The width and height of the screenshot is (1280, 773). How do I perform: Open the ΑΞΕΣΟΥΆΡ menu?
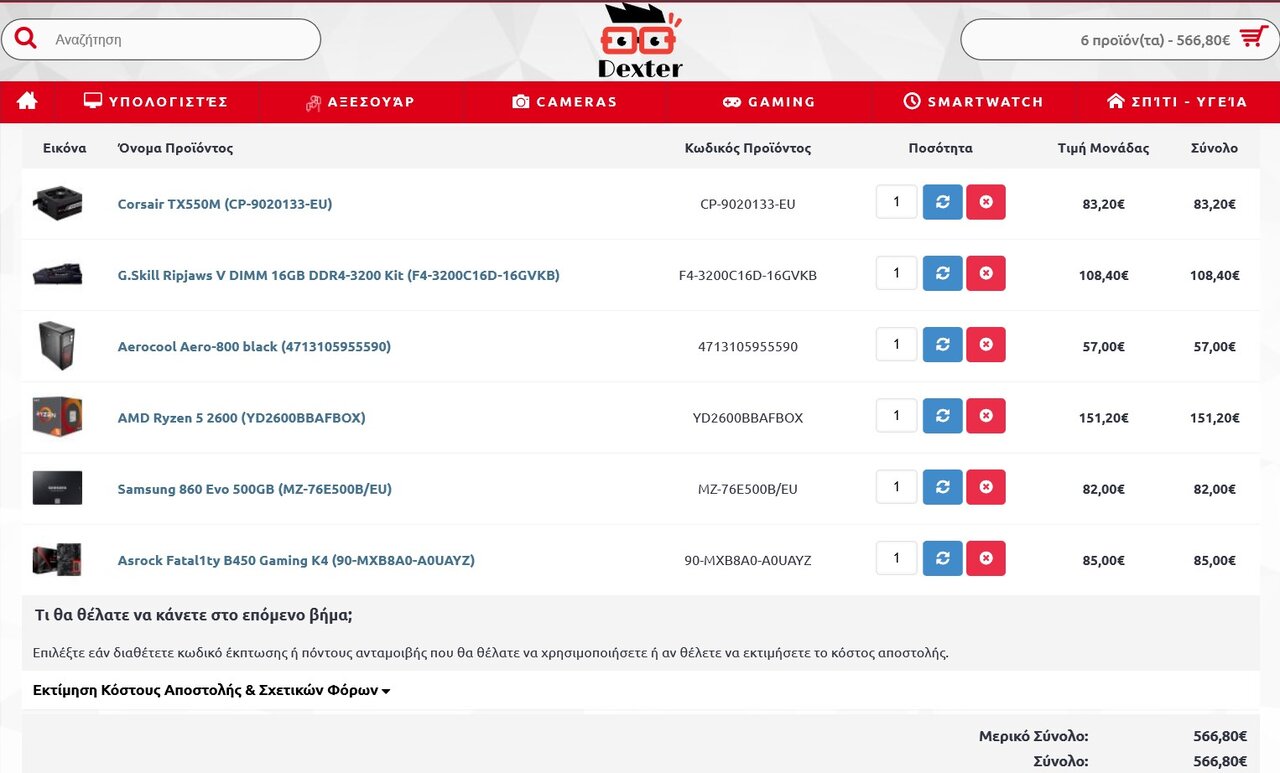[360, 101]
